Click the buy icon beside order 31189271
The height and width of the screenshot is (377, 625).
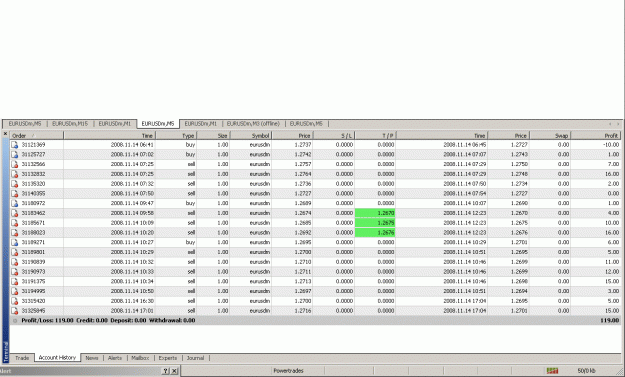15,242
